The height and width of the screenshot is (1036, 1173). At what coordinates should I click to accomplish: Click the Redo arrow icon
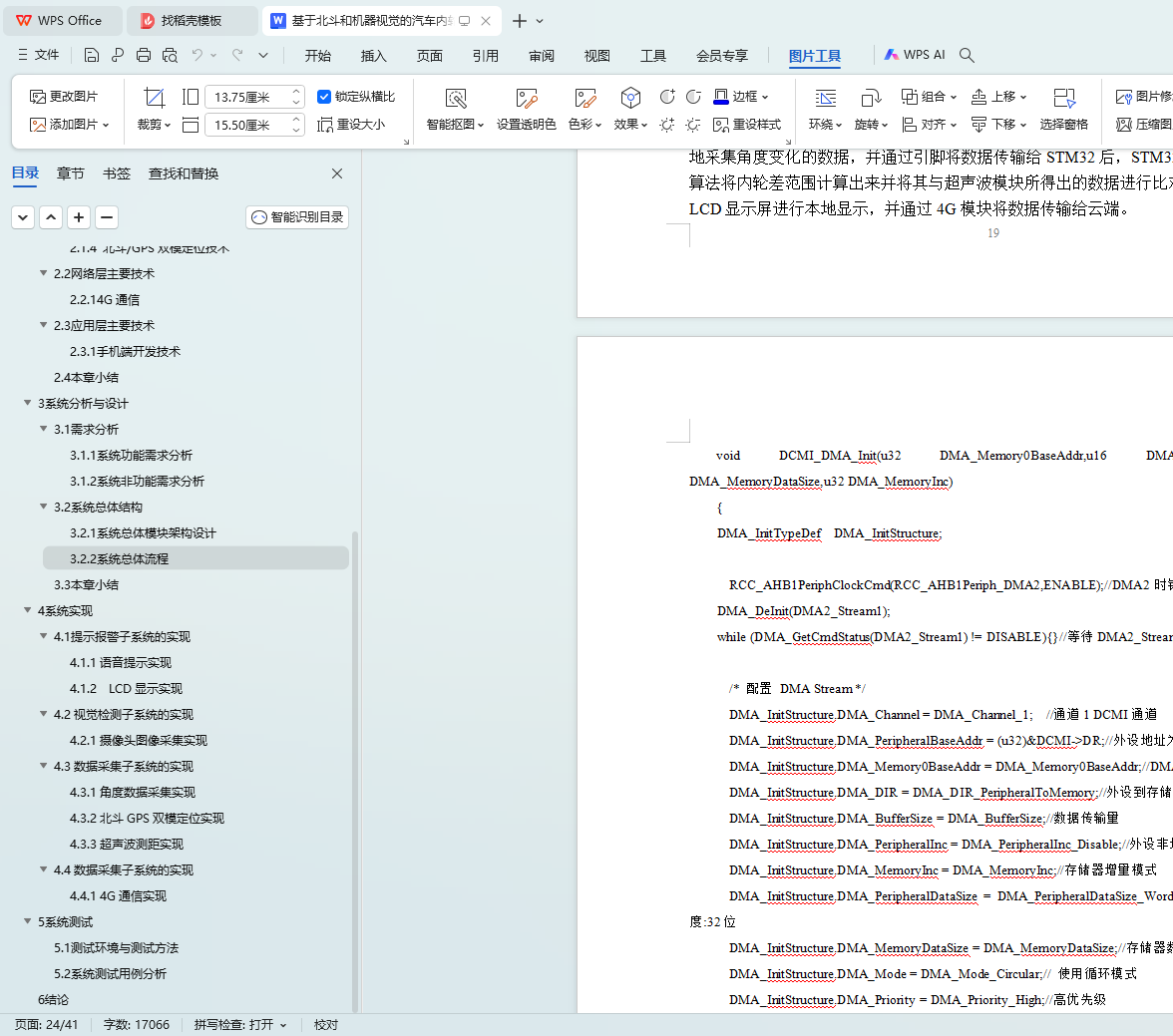237,55
